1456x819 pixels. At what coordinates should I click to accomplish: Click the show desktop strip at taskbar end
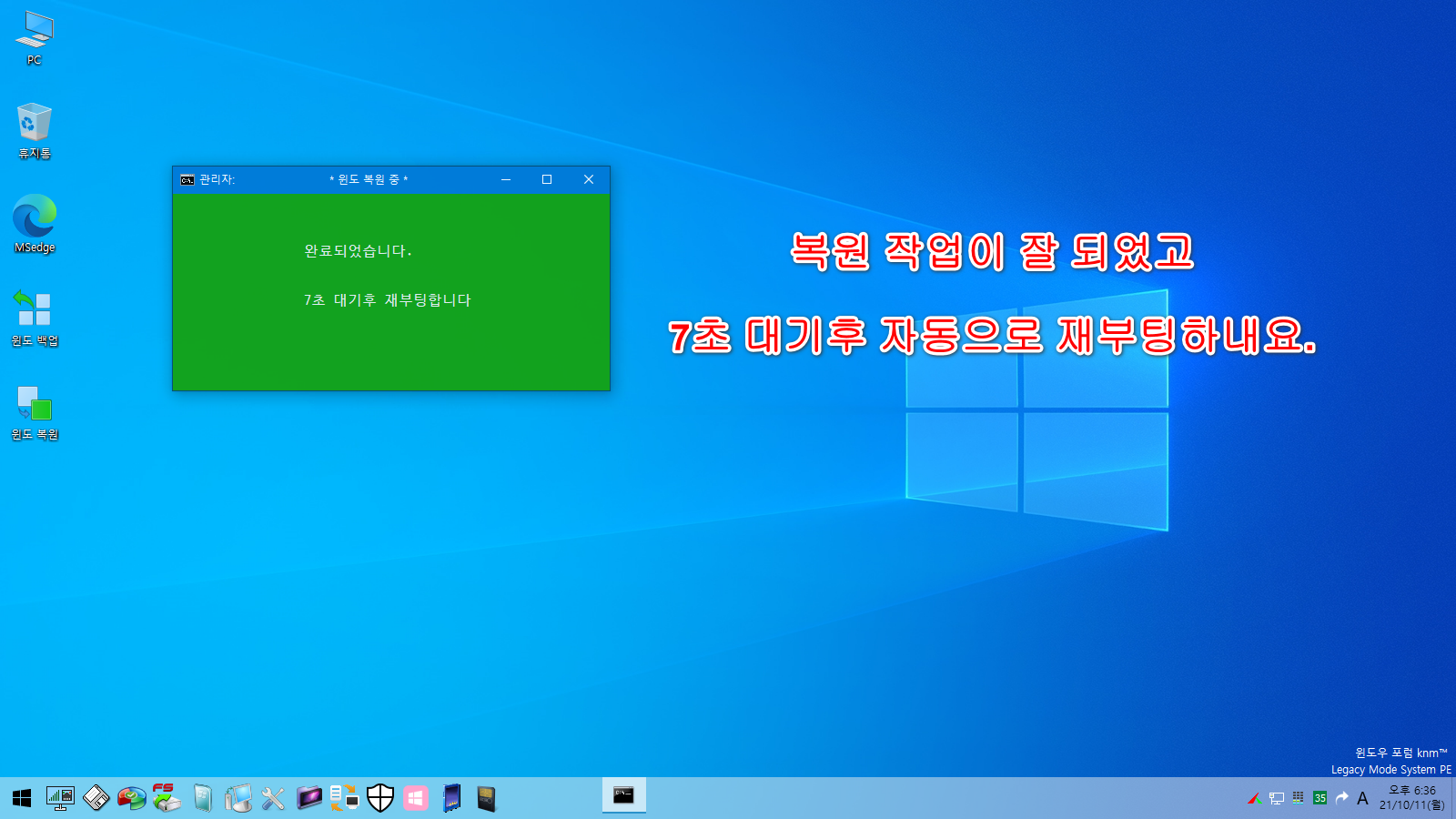point(1453,798)
